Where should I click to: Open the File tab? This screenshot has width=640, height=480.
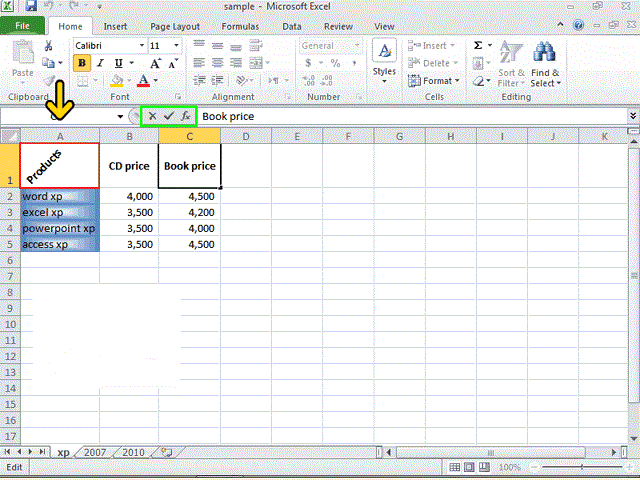pyautogui.click(x=22, y=26)
